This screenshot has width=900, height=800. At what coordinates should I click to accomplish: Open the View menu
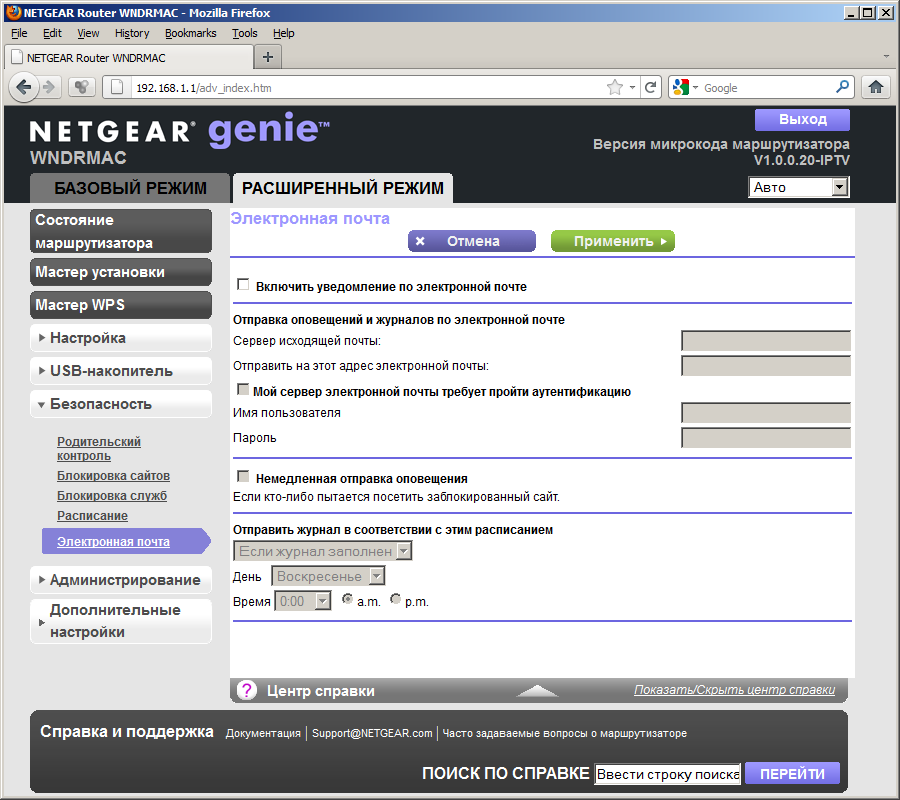click(x=88, y=33)
